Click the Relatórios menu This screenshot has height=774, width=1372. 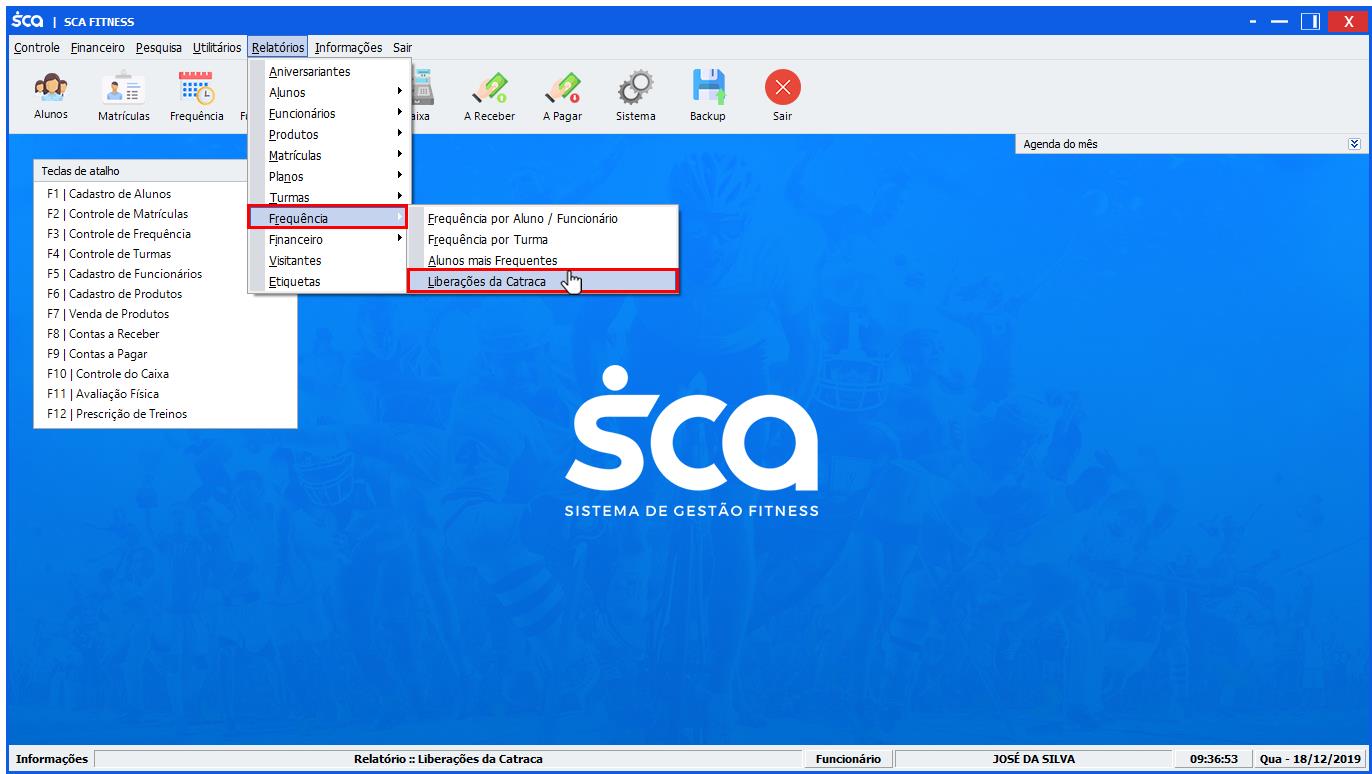click(x=278, y=47)
